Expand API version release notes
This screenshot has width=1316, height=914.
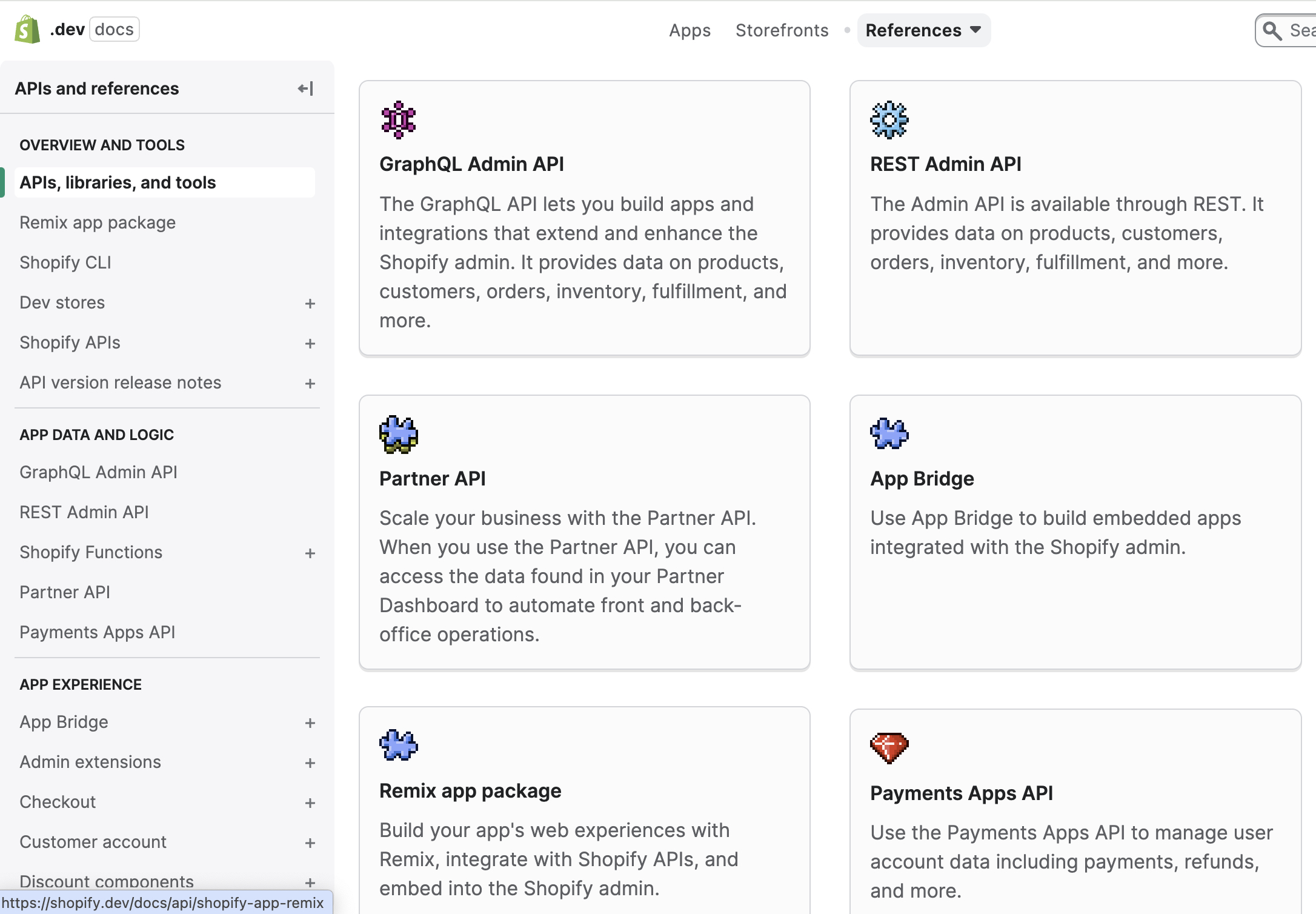coord(310,383)
